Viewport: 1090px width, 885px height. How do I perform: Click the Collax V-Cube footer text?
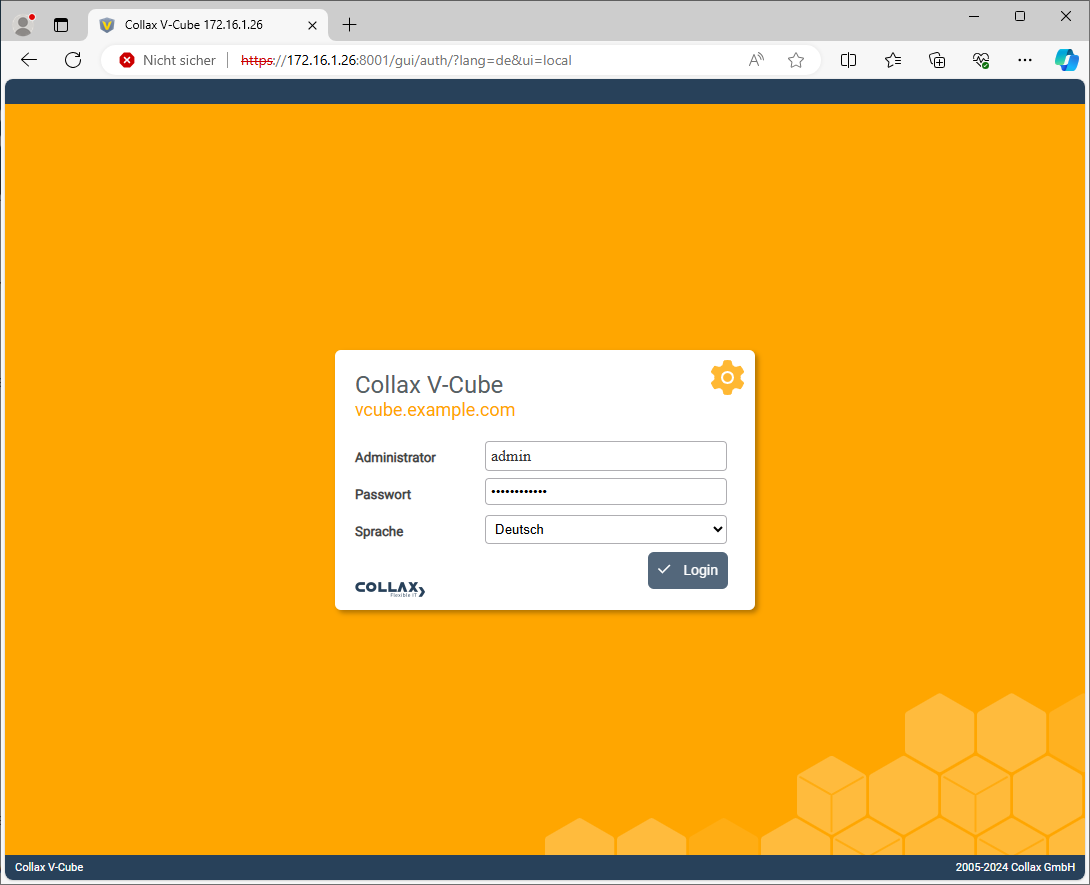coord(49,867)
